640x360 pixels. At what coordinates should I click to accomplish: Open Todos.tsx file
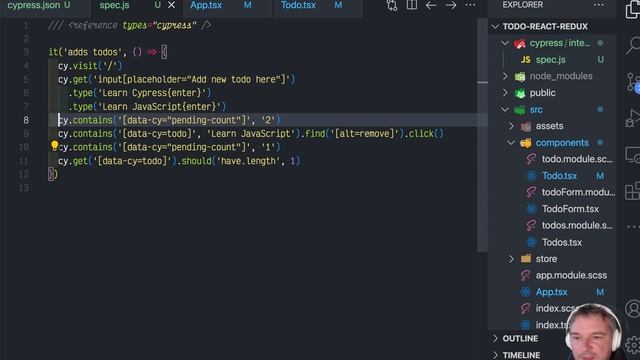point(562,242)
